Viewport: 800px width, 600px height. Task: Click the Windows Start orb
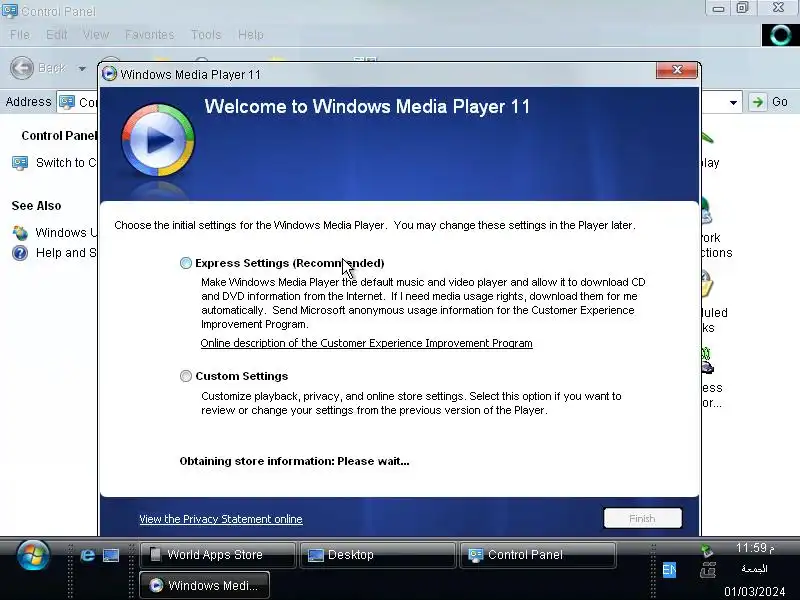tap(33, 555)
